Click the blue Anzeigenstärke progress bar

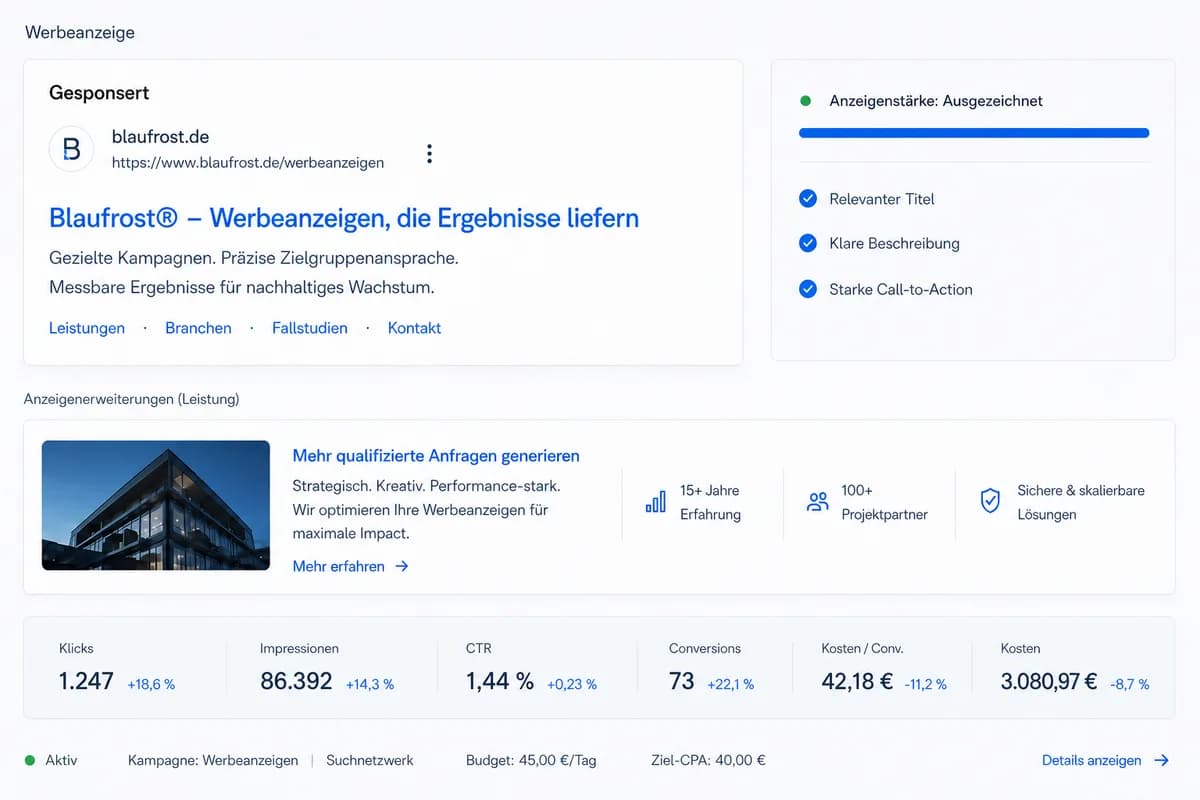[974, 132]
